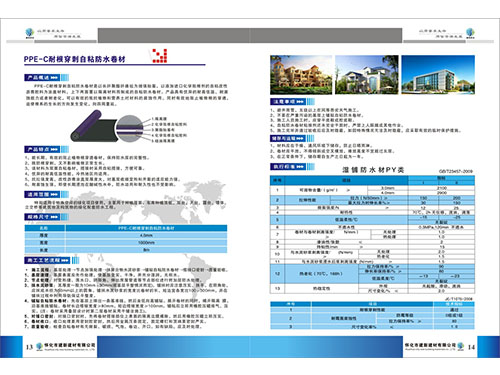Image resolution: width=500 pixels, height=375 pixels.
Task: Select the villa photo on the left
Action: tap(301, 75)
